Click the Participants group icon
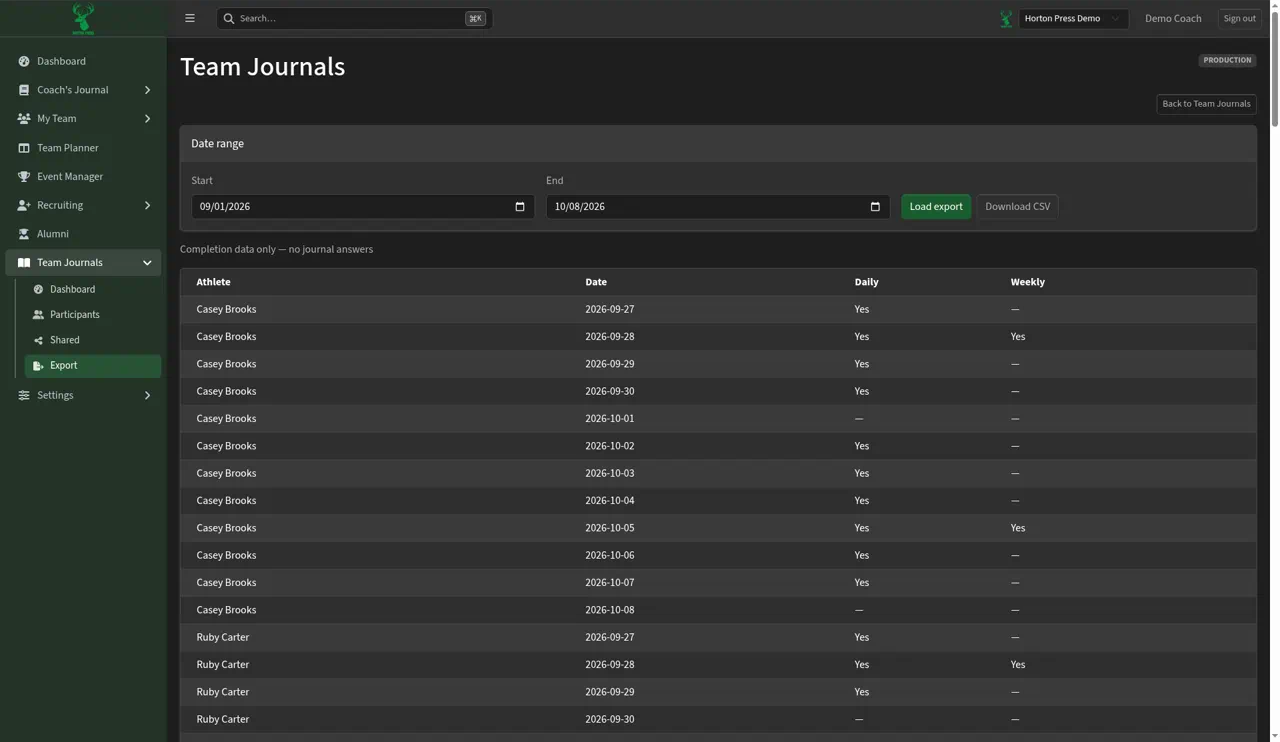 coord(38,315)
